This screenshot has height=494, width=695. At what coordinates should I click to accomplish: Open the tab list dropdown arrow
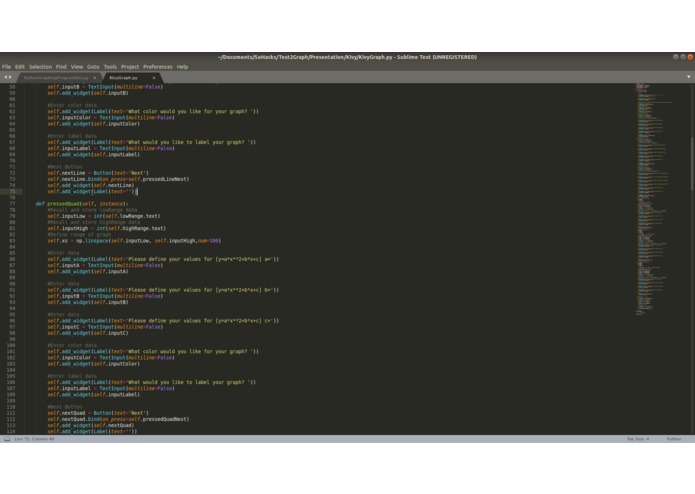[688, 77]
